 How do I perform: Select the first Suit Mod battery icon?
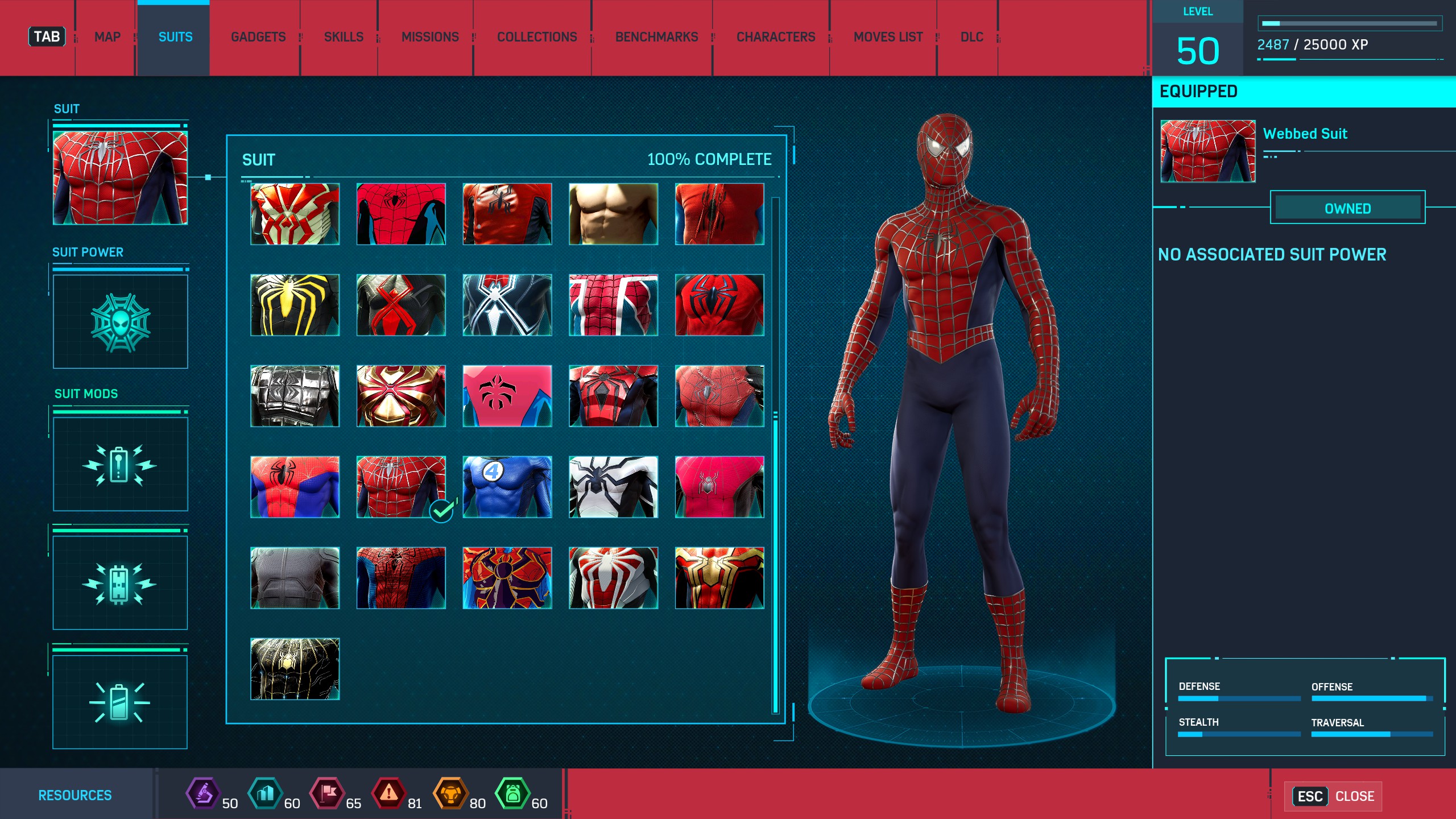coord(120,464)
